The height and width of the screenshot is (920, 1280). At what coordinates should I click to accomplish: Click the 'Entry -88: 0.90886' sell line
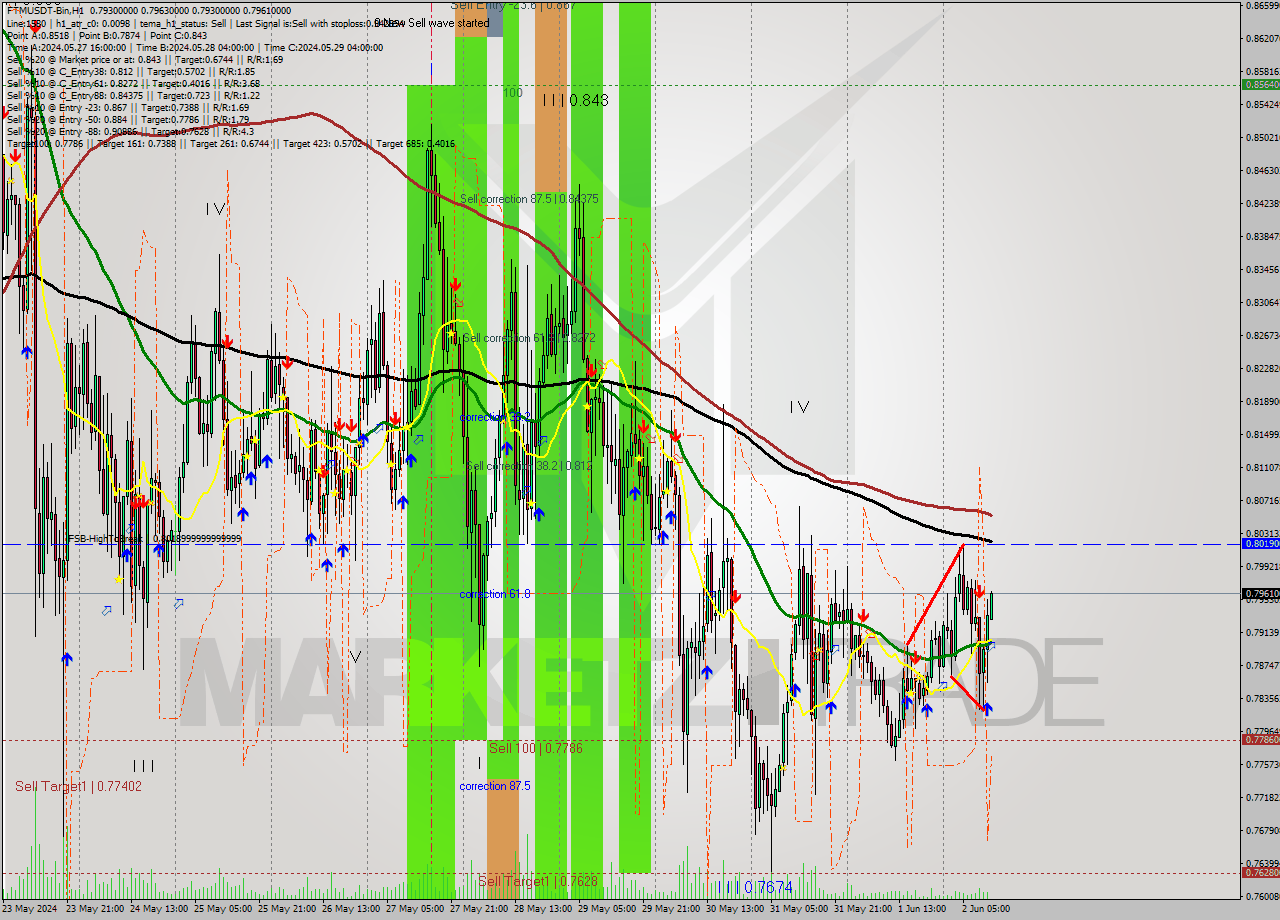coord(130,132)
